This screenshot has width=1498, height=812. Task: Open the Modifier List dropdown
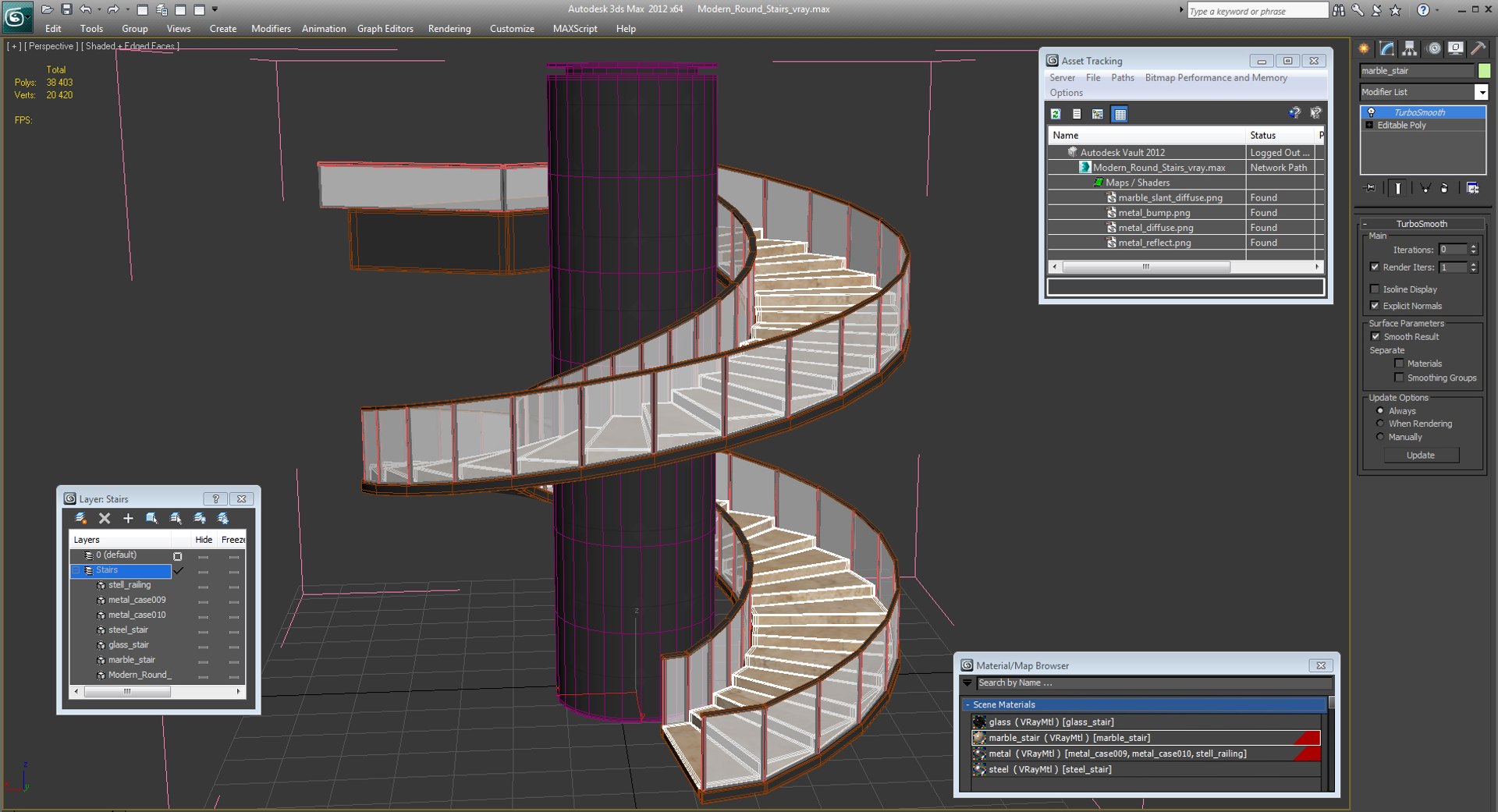1481,92
